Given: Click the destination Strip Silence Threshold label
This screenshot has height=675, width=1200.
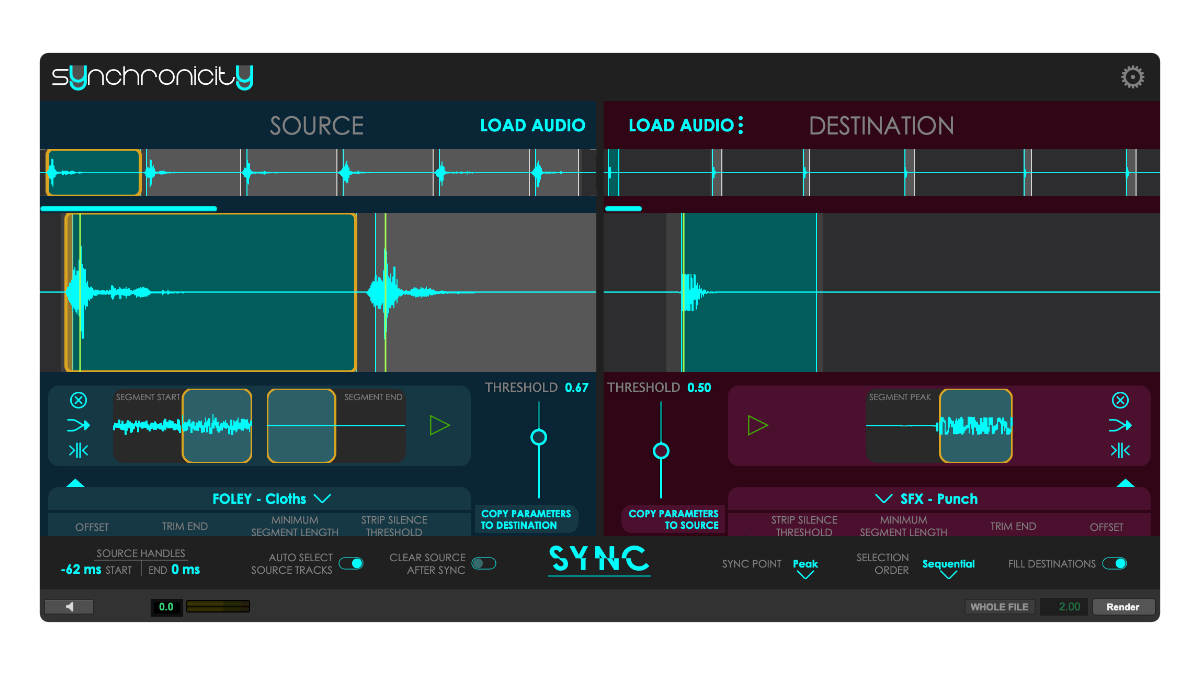Looking at the screenshot, I should 804,526.
